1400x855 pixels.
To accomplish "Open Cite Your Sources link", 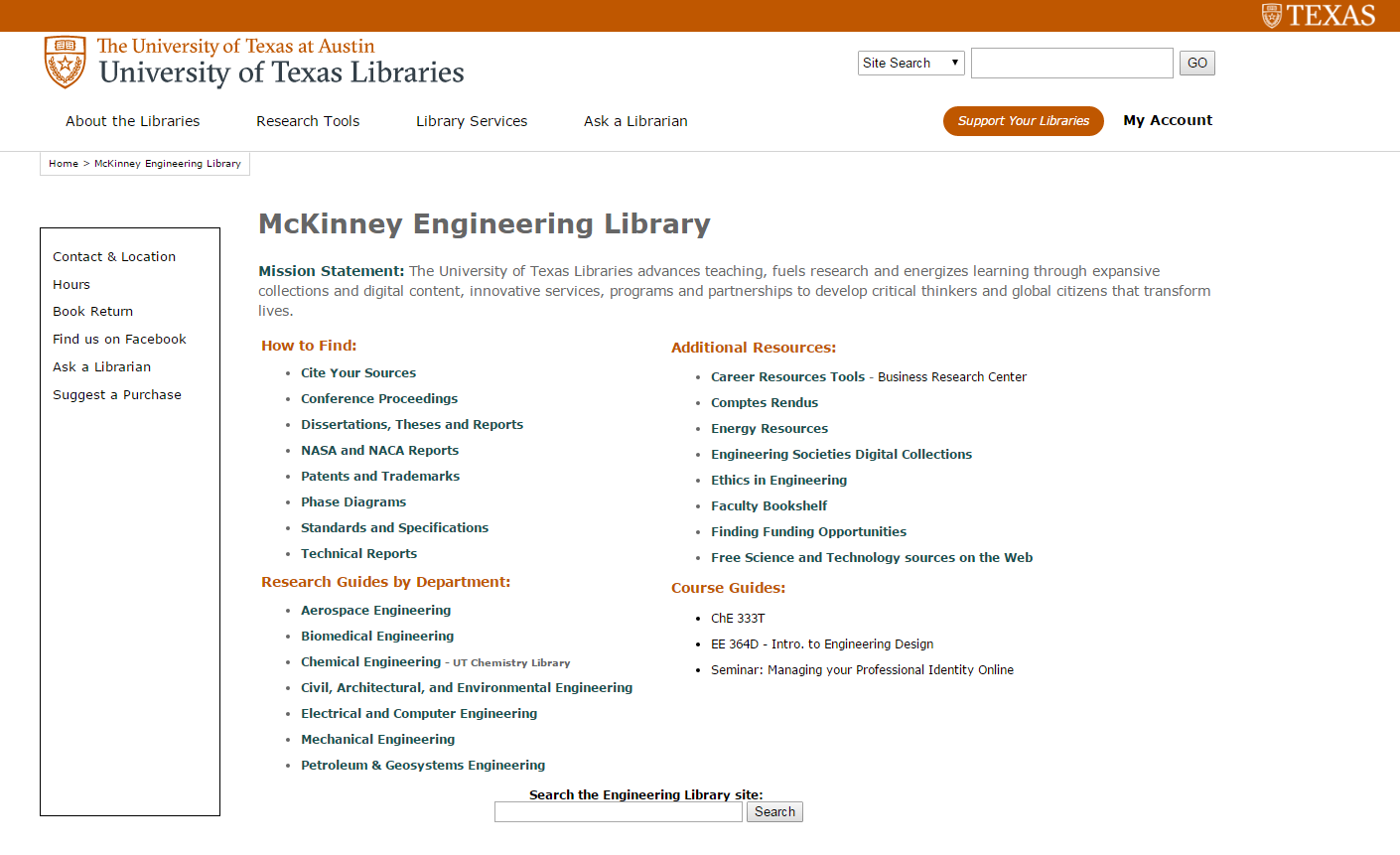I will click(x=358, y=372).
